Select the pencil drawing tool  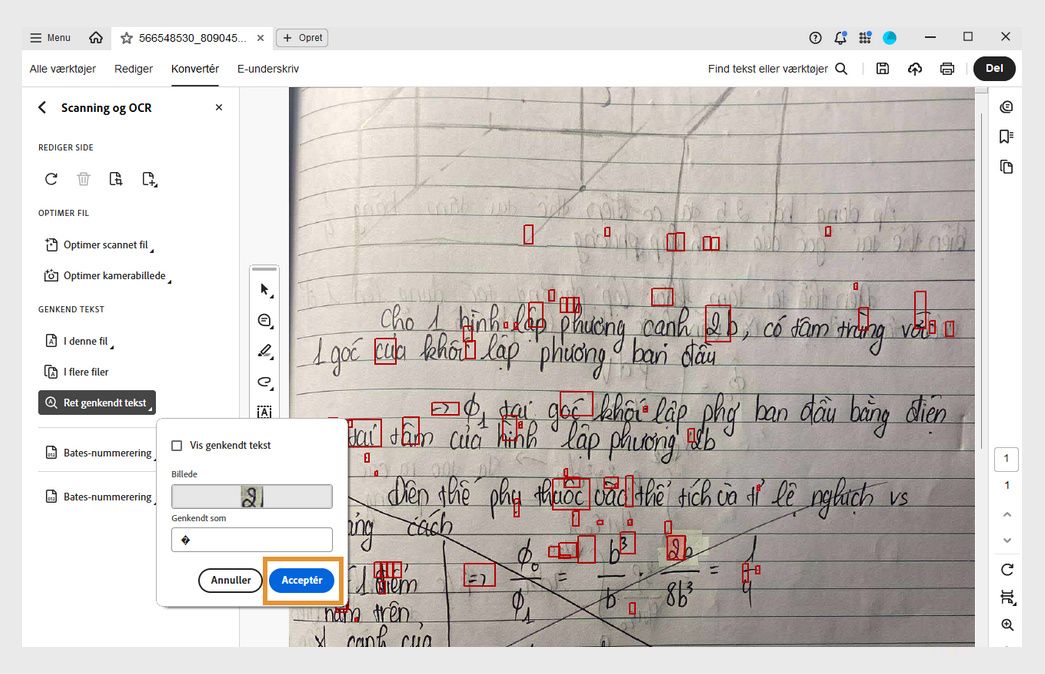(x=264, y=351)
